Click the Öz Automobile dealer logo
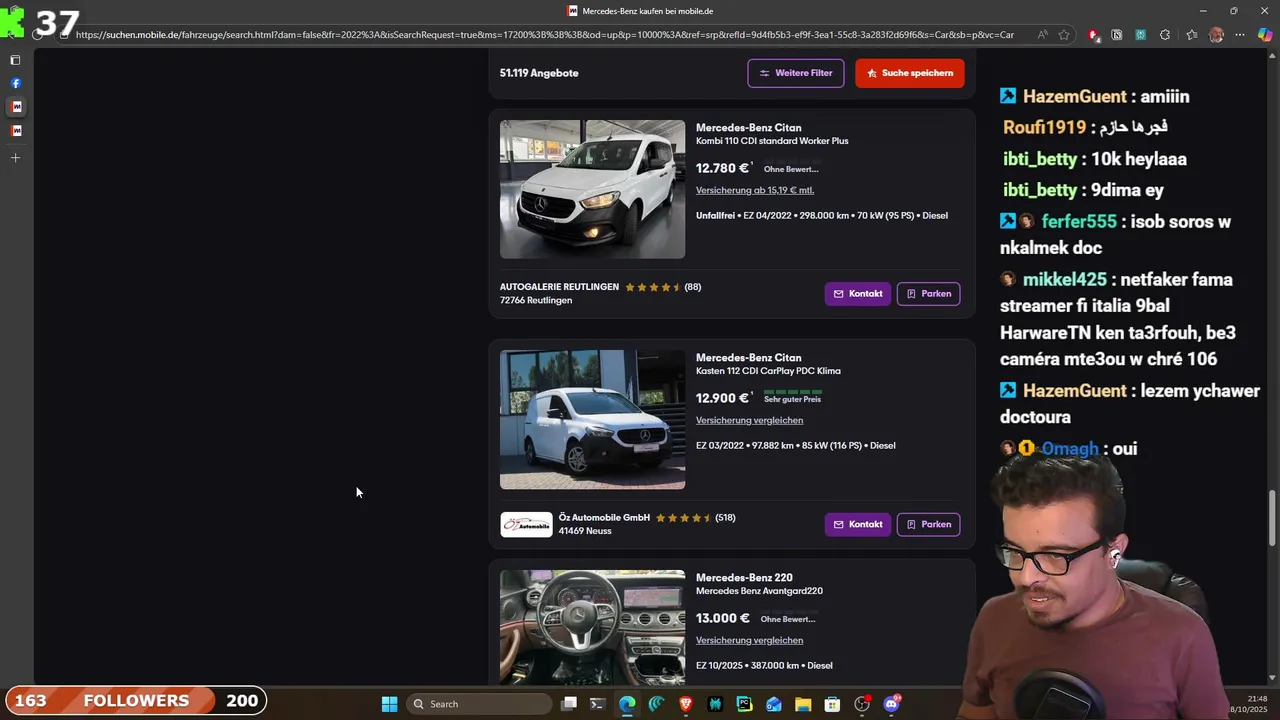Image resolution: width=1280 pixels, height=720 pixels. (526, 524)
